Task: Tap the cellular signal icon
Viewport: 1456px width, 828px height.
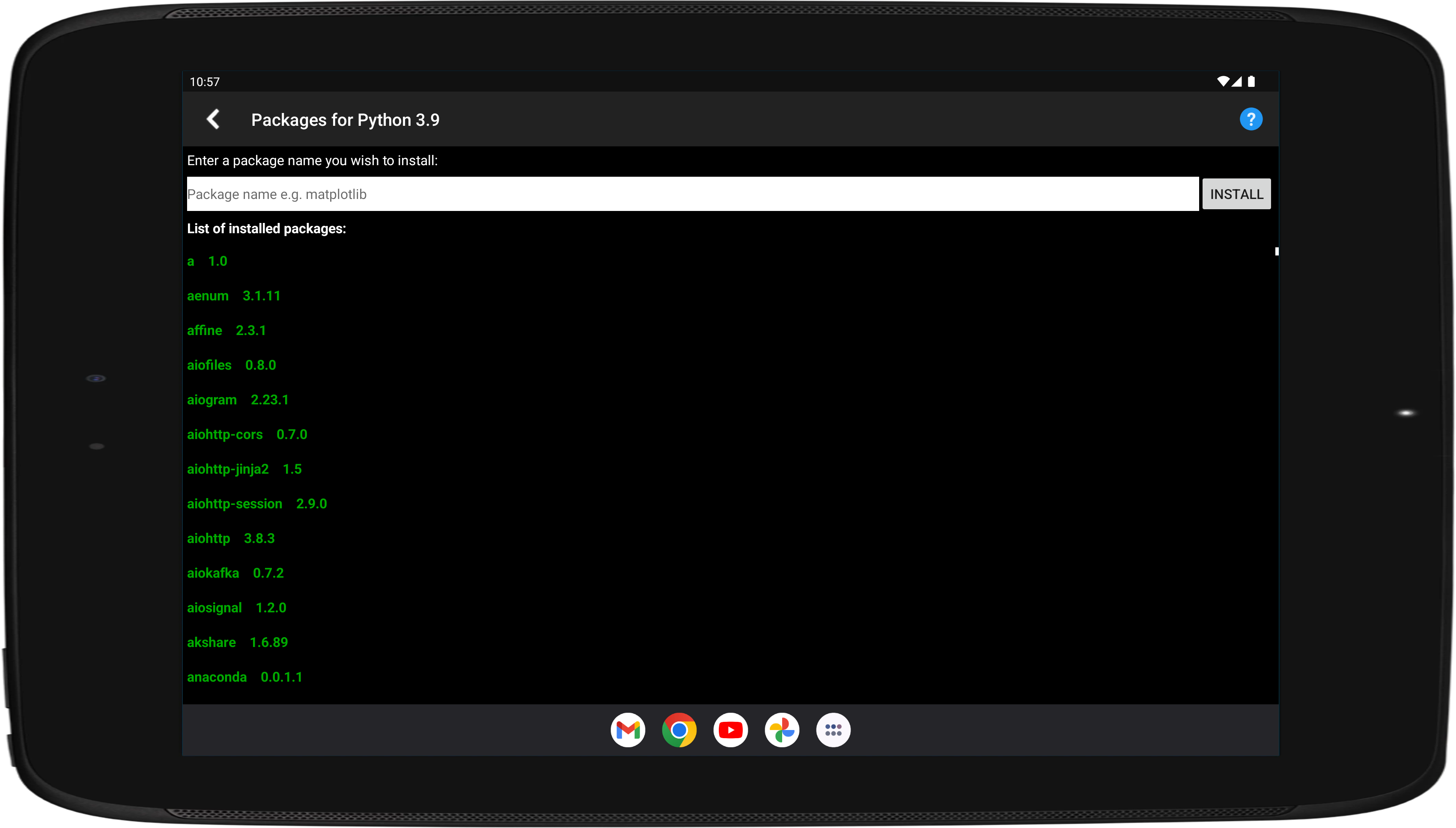Action: [x=1236, y=82]
